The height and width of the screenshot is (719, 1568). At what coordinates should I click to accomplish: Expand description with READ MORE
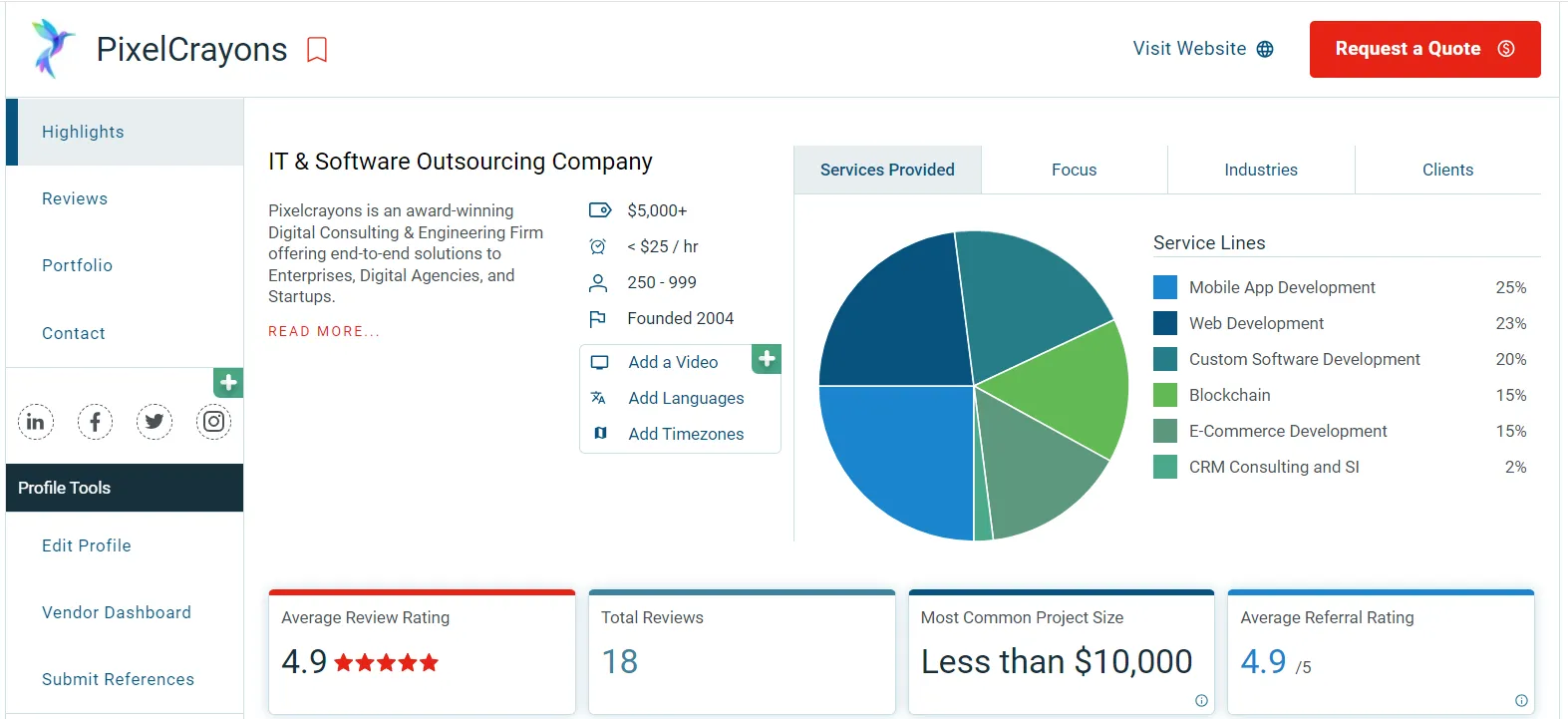click(324, 331)
